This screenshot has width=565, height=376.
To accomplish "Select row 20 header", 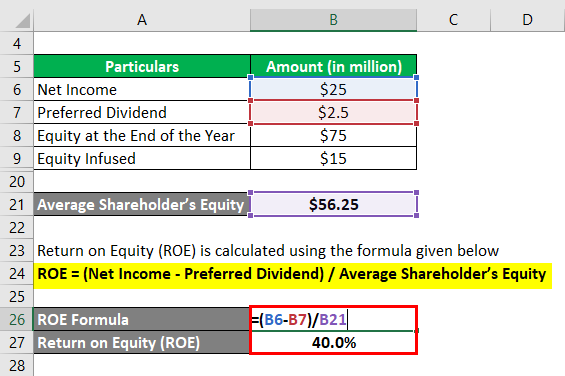I will pos(17,182).
